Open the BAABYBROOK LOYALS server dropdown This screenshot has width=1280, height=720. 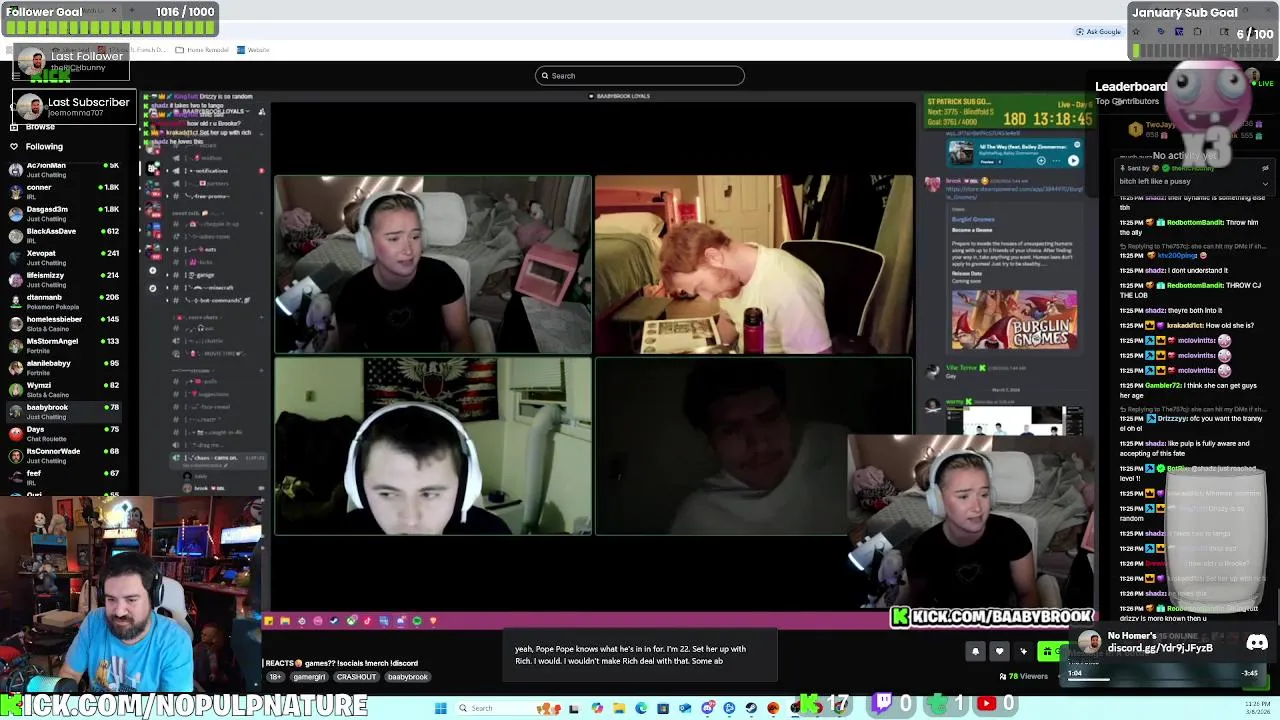pyautogui.click(x=214, y=112)
